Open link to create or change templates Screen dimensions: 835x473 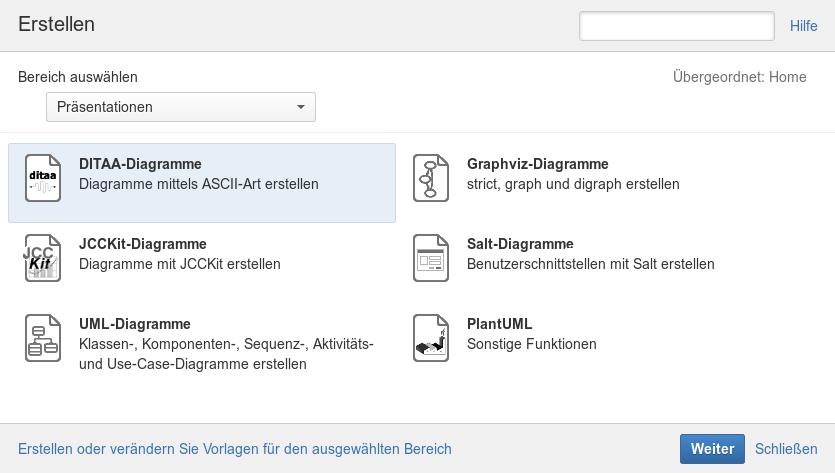(235, 449)
